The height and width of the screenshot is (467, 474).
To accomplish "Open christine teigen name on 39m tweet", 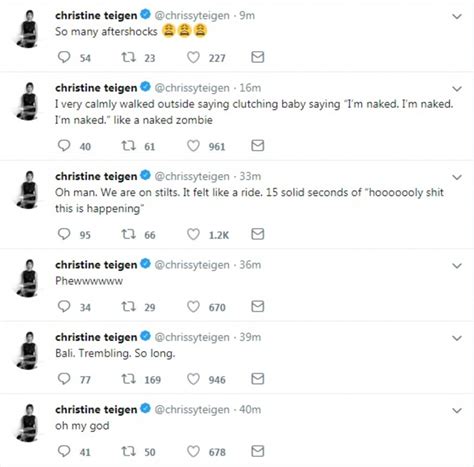I will coord(96,337).
